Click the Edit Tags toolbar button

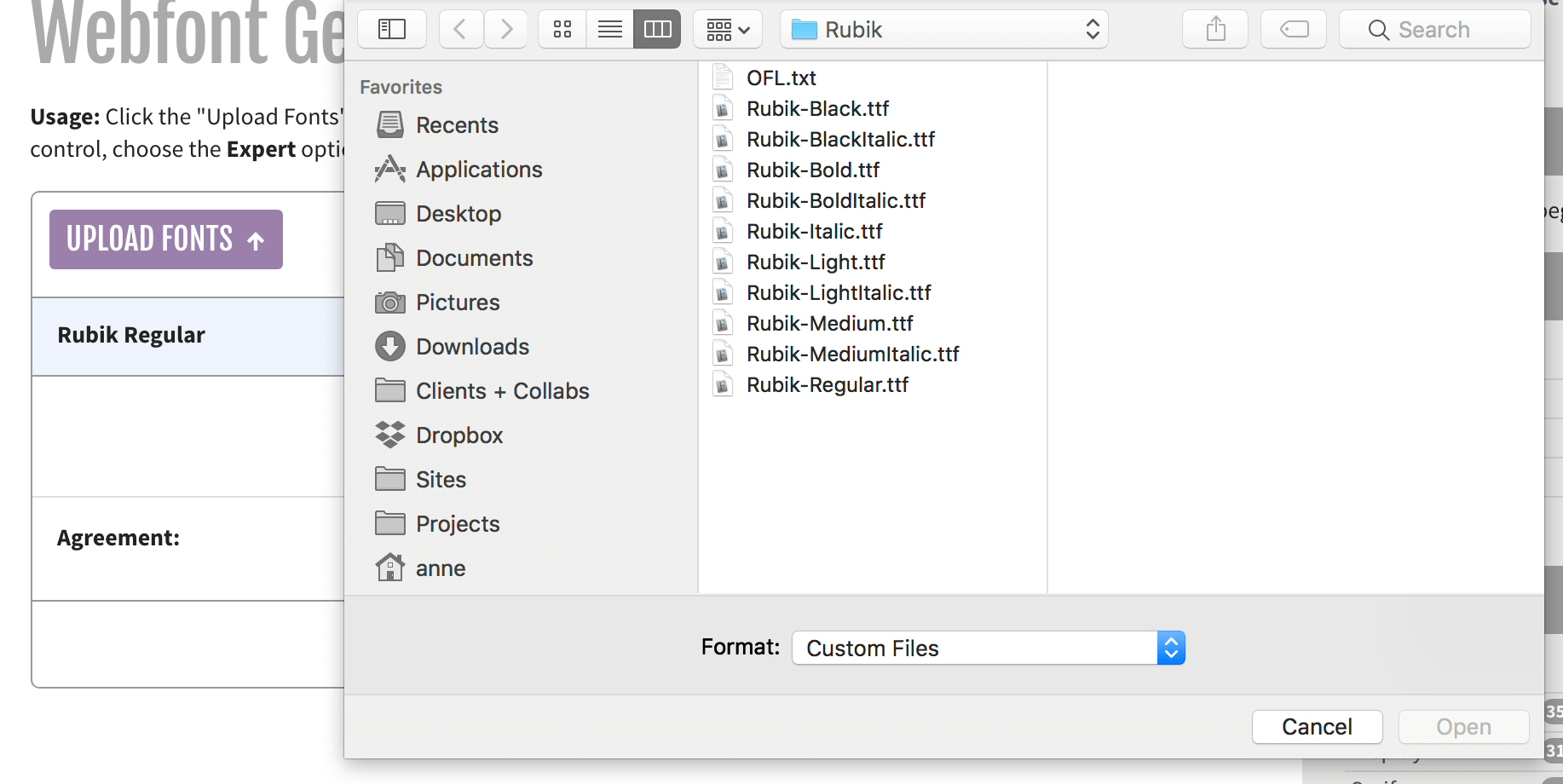(1294, 30)
